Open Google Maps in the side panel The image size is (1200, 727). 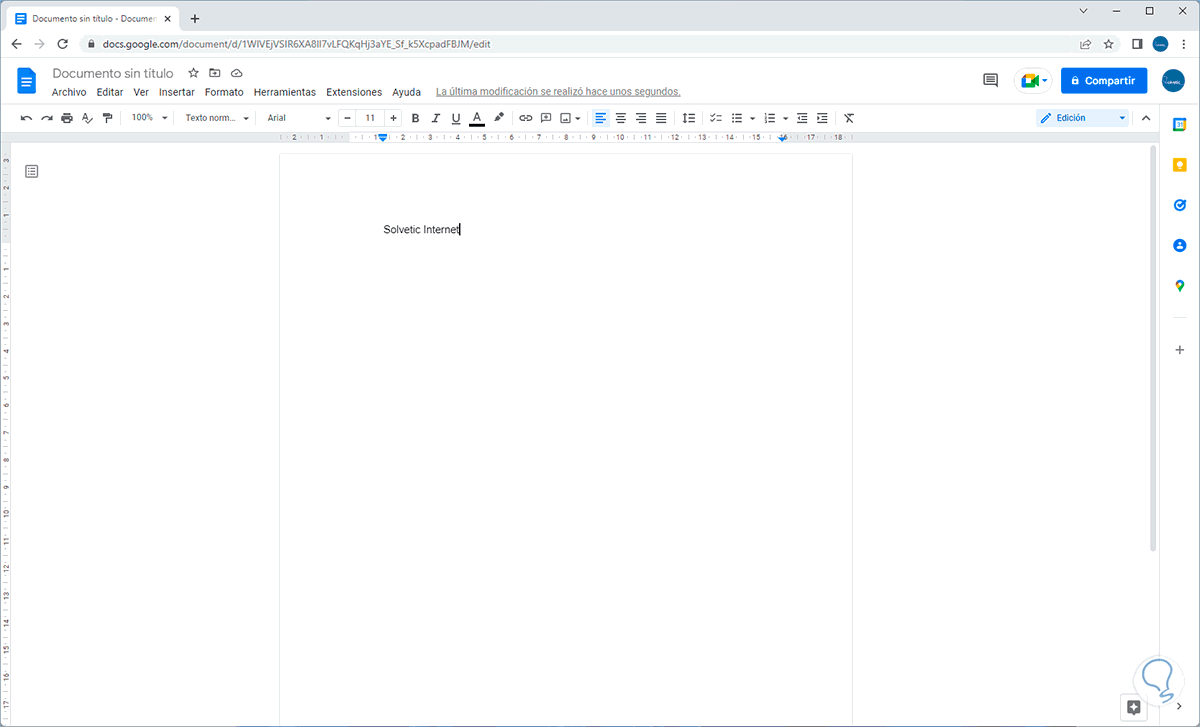(1180, 286)
